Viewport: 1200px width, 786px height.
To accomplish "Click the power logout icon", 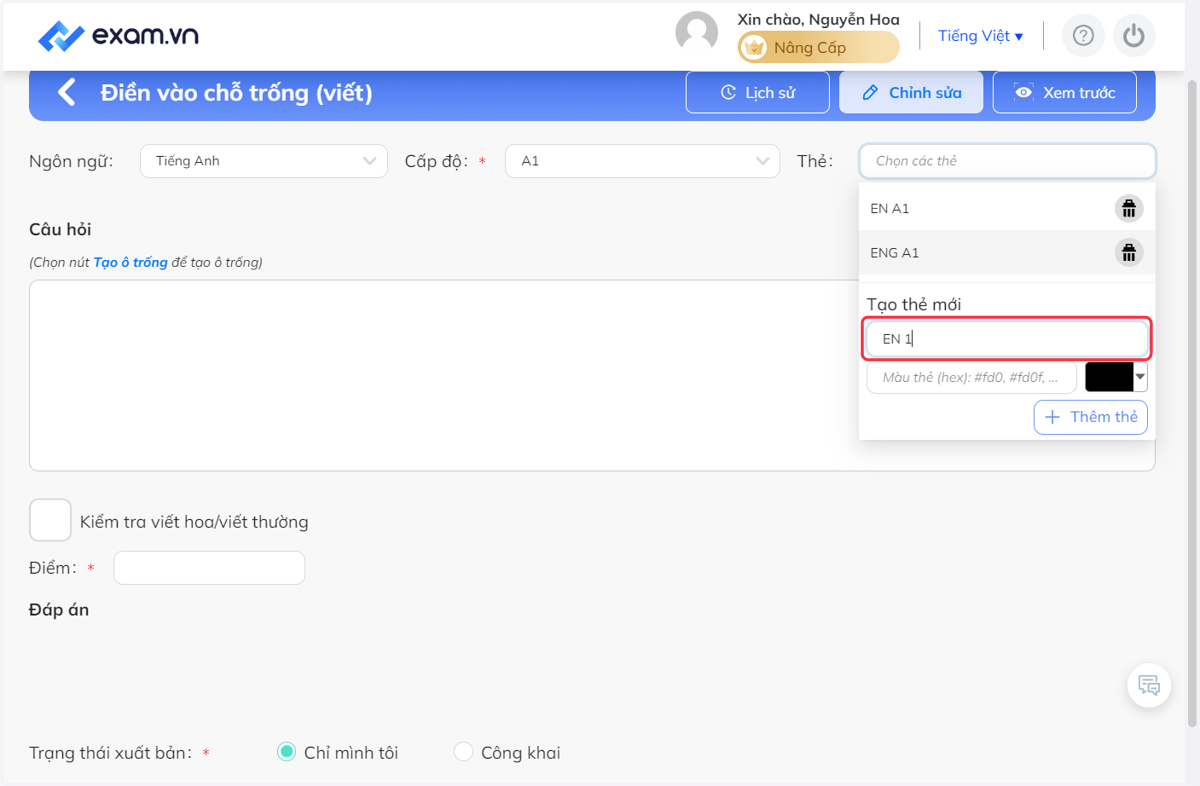I will coord(1133,36).
